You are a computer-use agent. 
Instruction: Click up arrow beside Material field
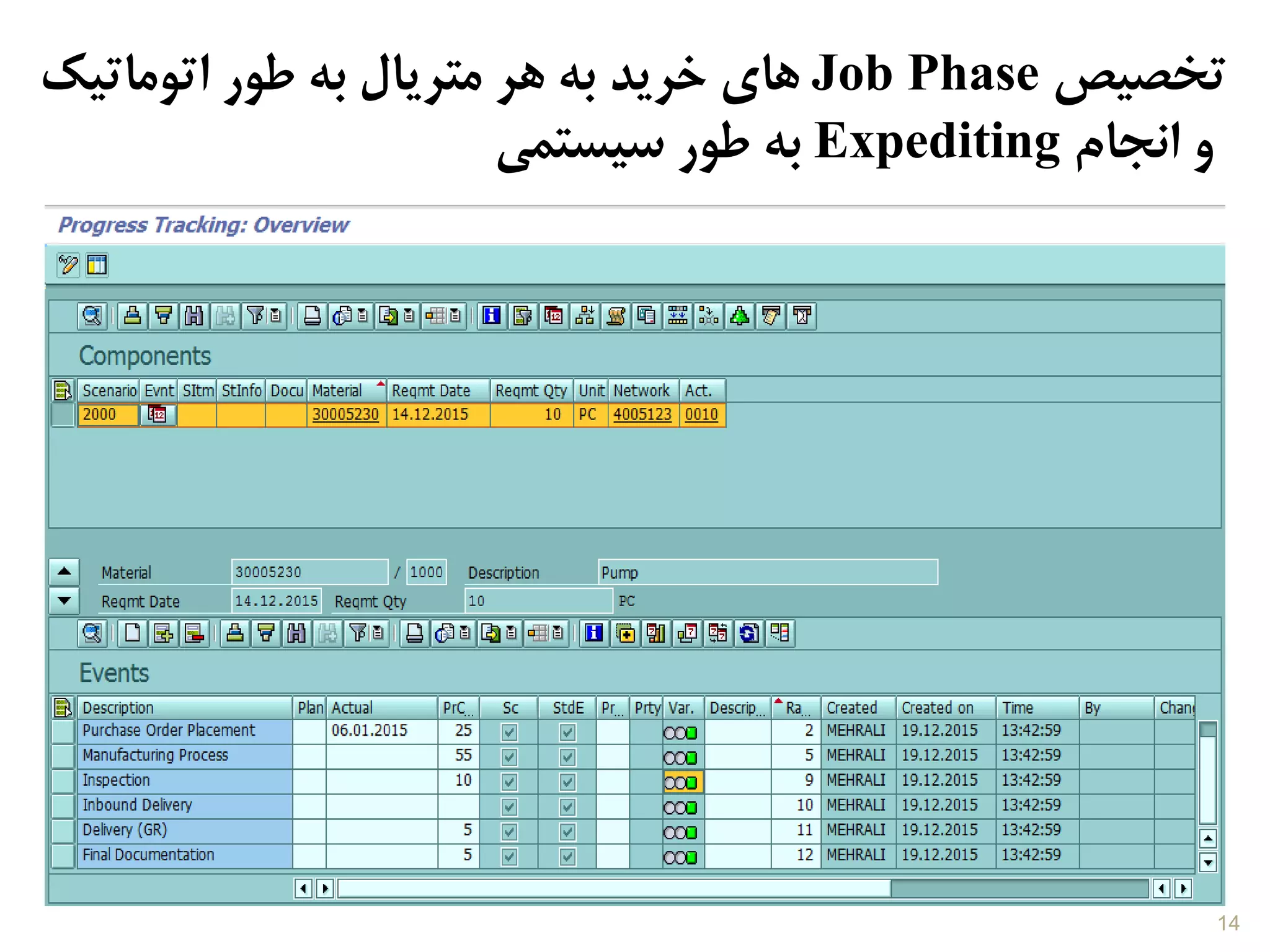coord(64,572)
